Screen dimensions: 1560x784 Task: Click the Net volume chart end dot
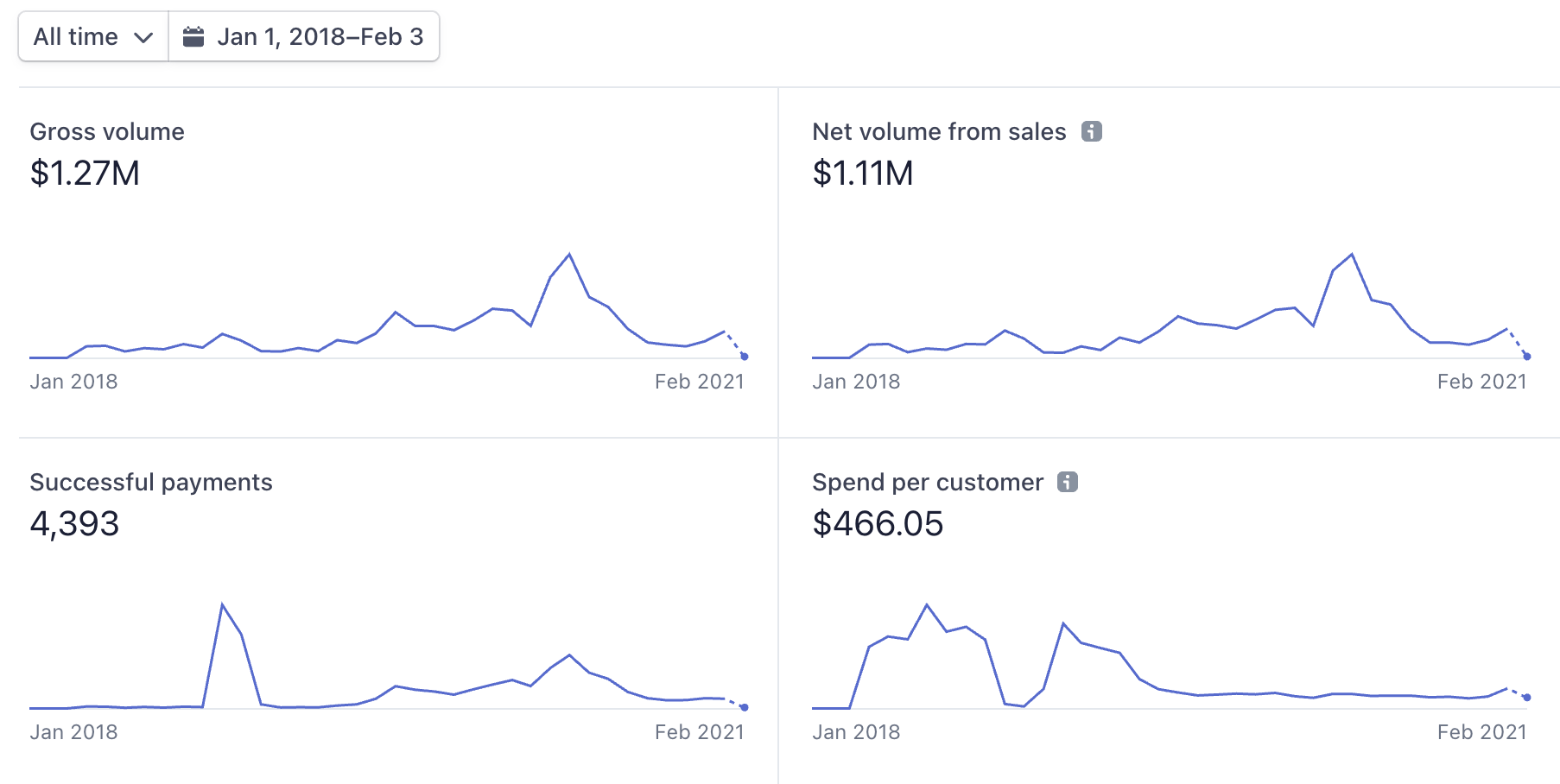click(1526, 356)
